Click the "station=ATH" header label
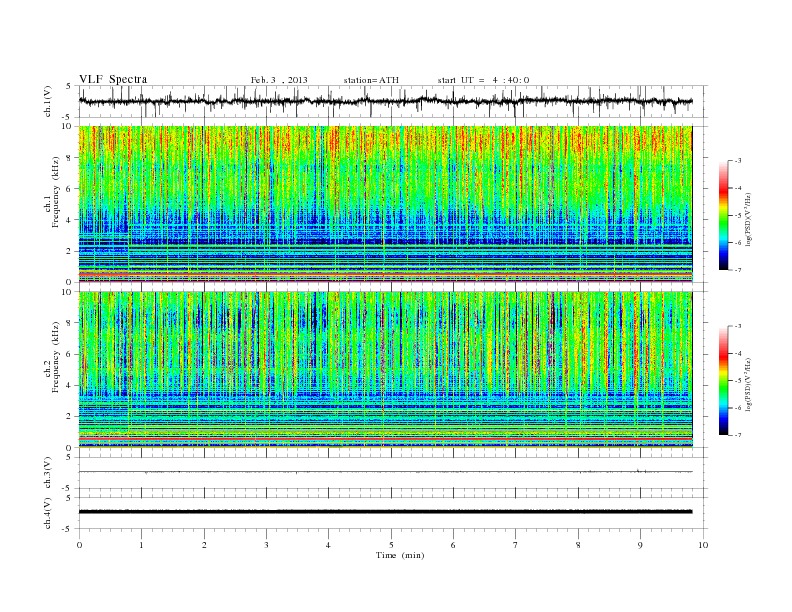 [371, 80]
